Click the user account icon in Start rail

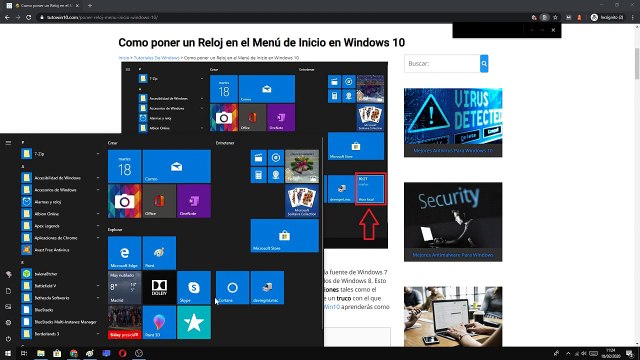pyautogui.click(x=8, y=274)
